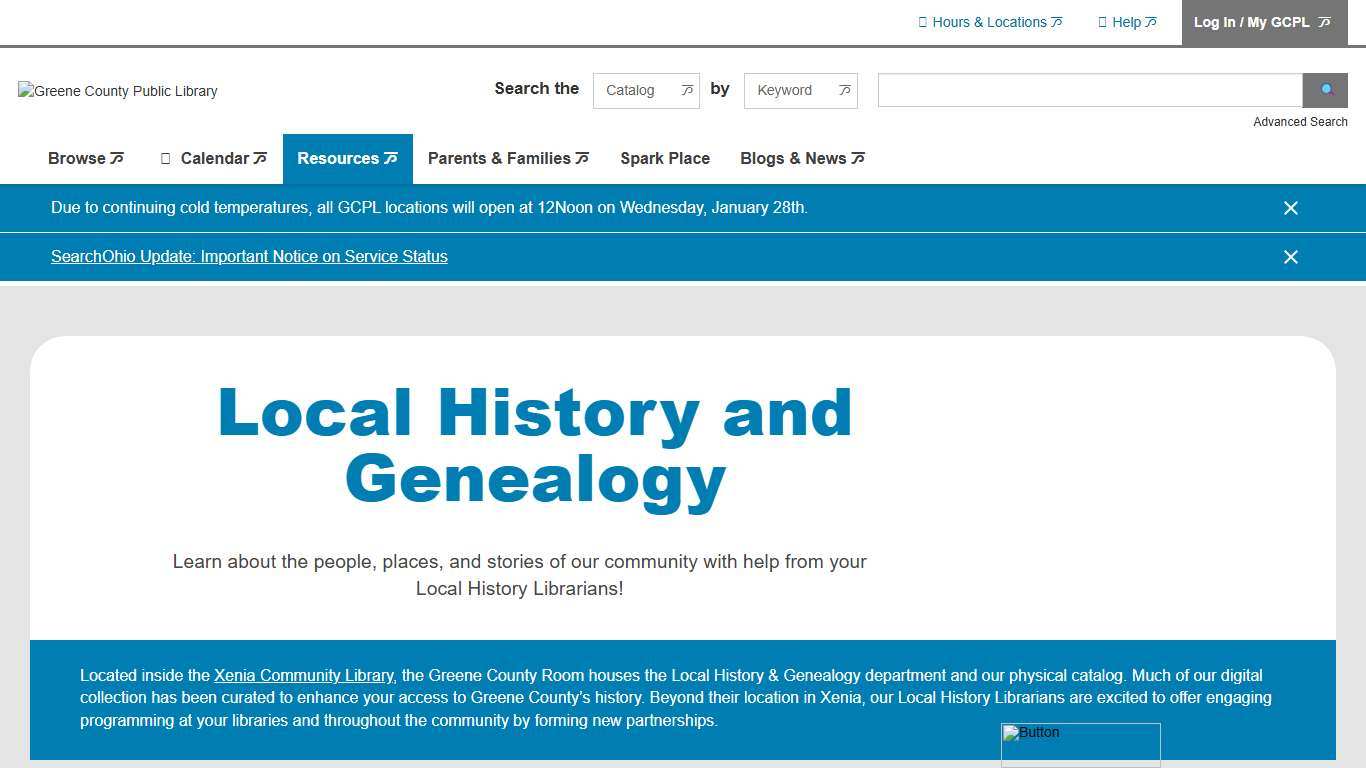The image size is (1366, 768).
Task: Click the search magnifying glass icon
Action: coord(1324,90)
